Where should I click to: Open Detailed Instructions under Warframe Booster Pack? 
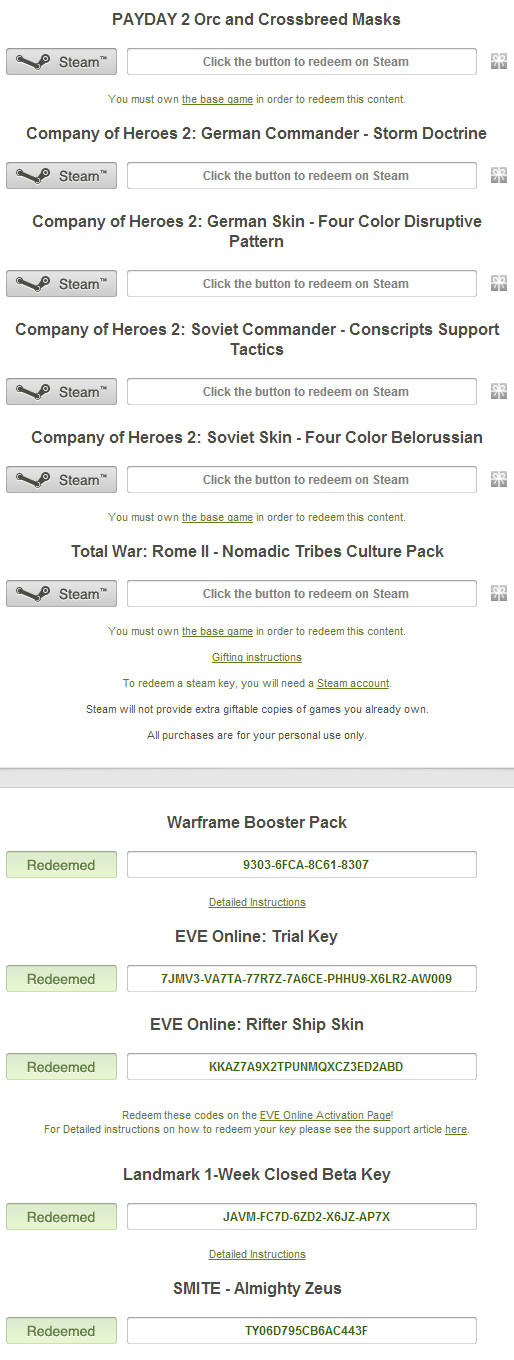click(257, 902)
